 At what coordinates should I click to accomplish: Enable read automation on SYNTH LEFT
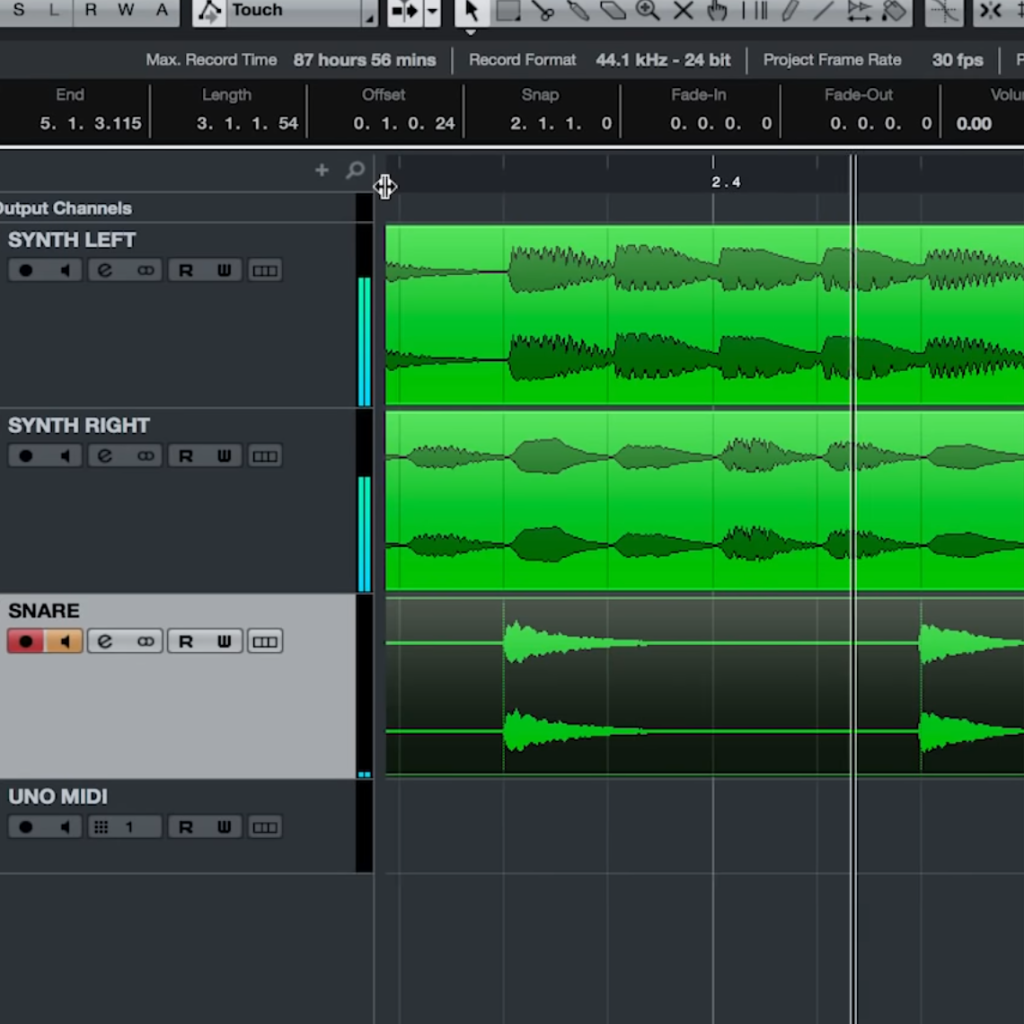(185, 270)
